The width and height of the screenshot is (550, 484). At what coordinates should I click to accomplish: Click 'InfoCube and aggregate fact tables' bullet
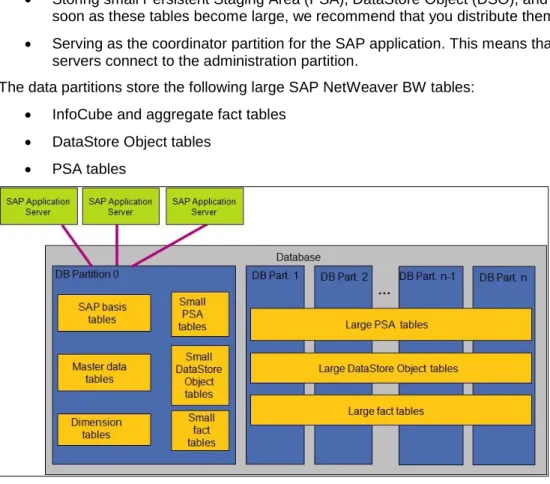pos(169,115)
